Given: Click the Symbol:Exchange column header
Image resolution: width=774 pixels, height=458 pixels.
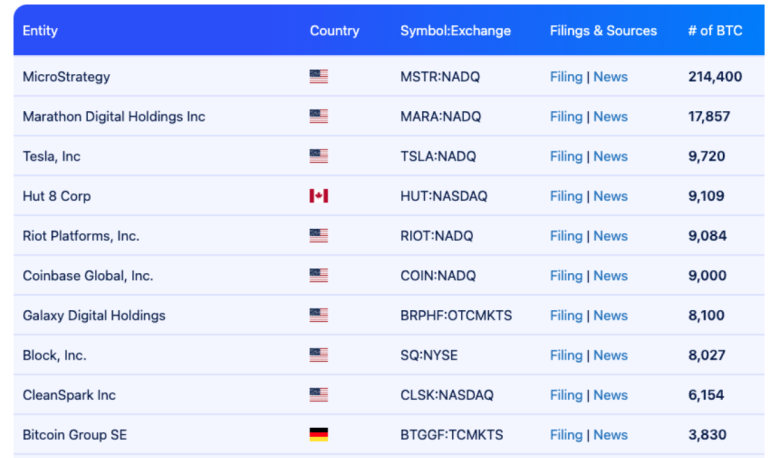Looking at the screenshot, I should [x=455, y=31].
